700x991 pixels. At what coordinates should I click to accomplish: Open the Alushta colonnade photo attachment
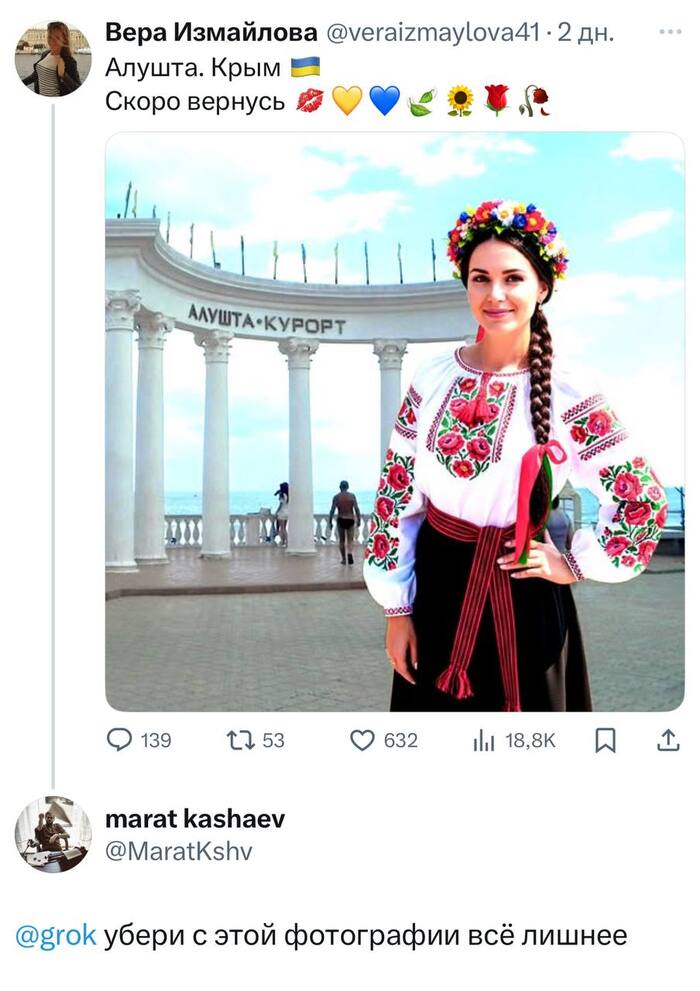click(395, 422)
